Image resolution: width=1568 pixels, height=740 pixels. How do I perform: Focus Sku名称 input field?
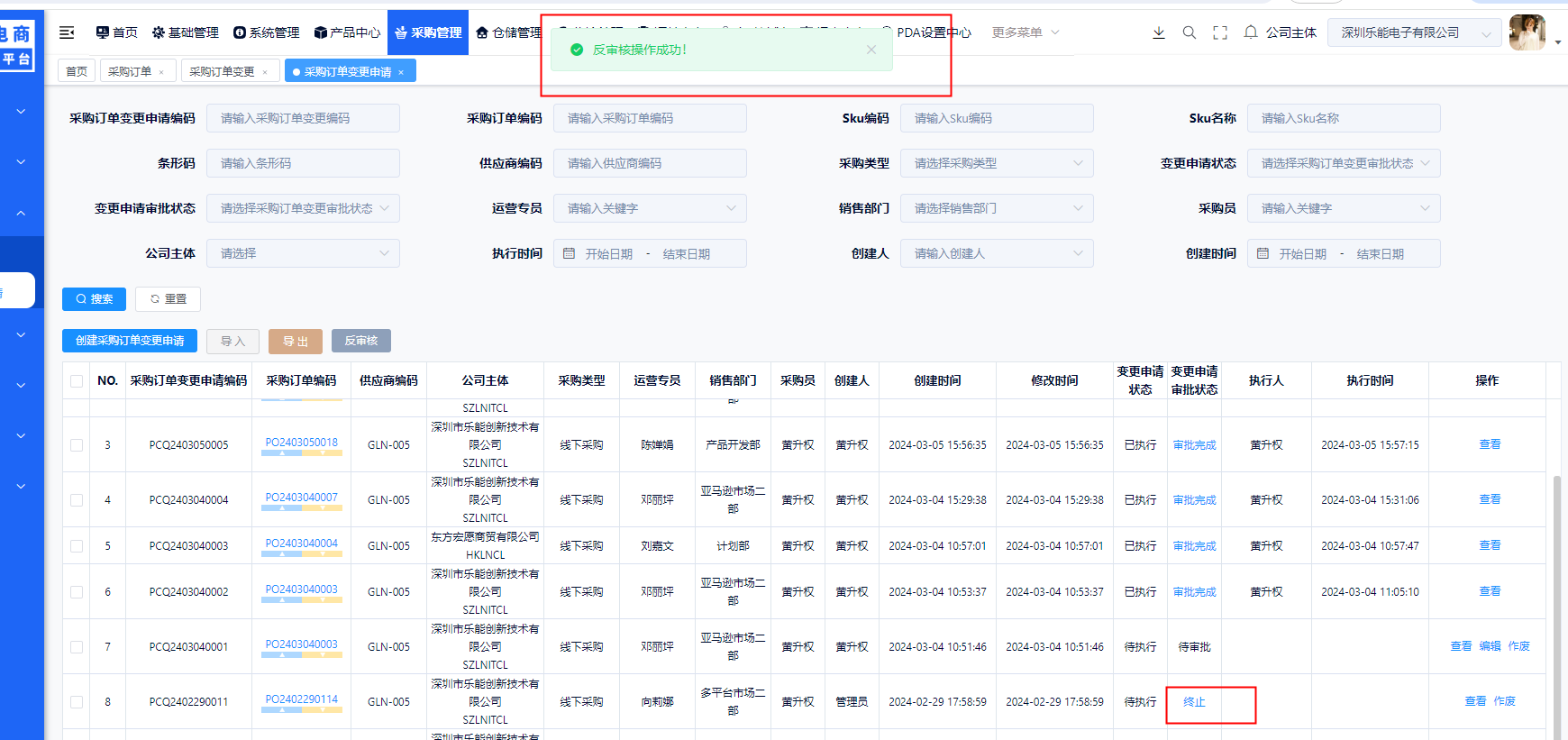click(x=1344, y=118)
